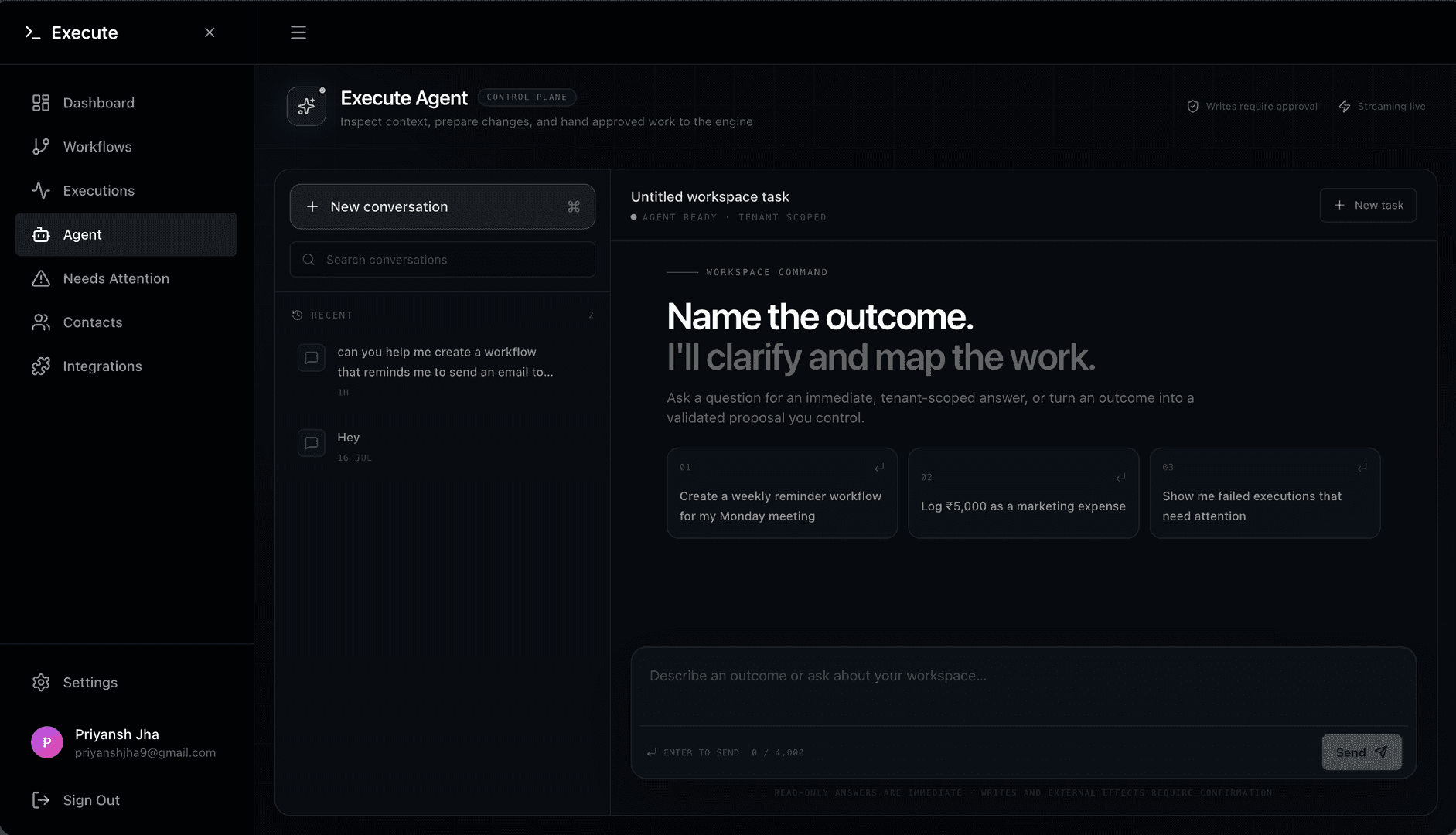Open the Hey conversation
Image resolution: width=1456 pixels, height=835 pixels.
(442, 447)
